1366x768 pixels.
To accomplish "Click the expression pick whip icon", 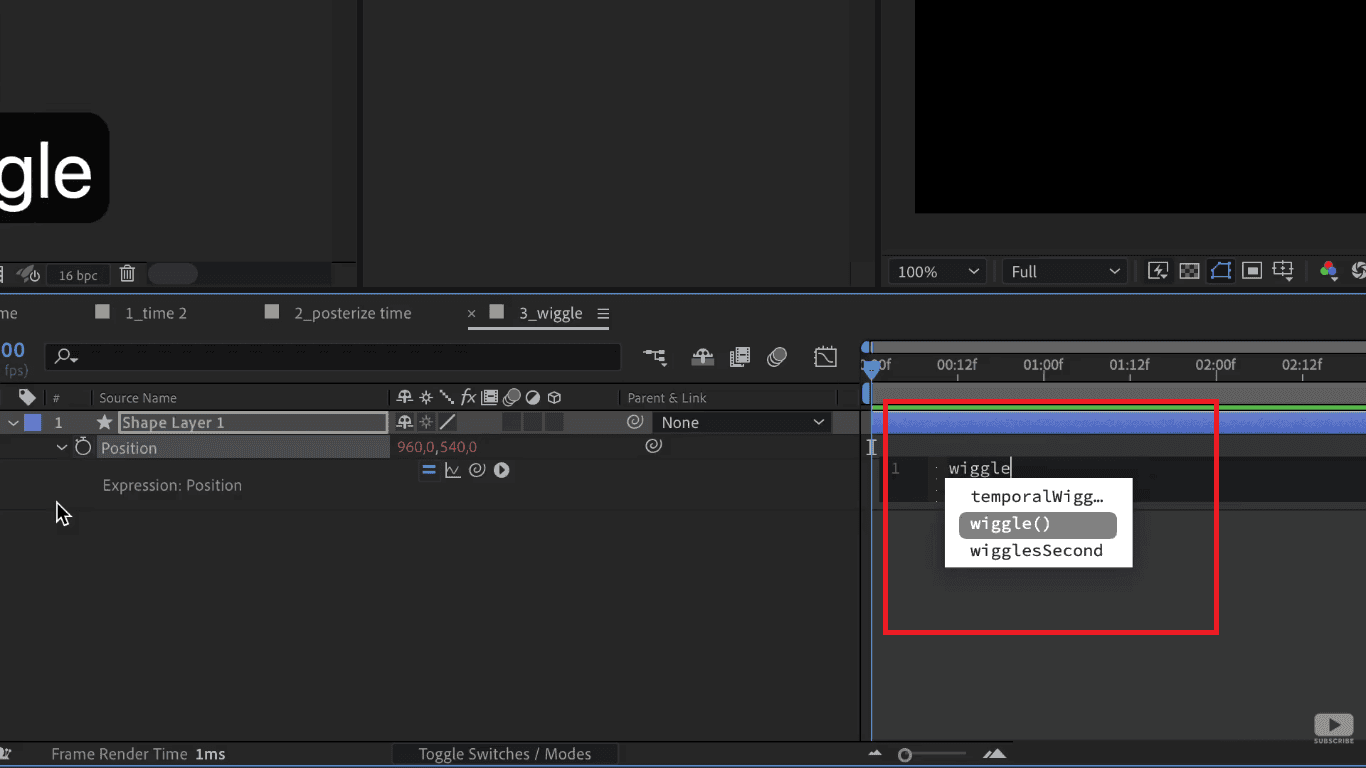I will pos(477,470).
